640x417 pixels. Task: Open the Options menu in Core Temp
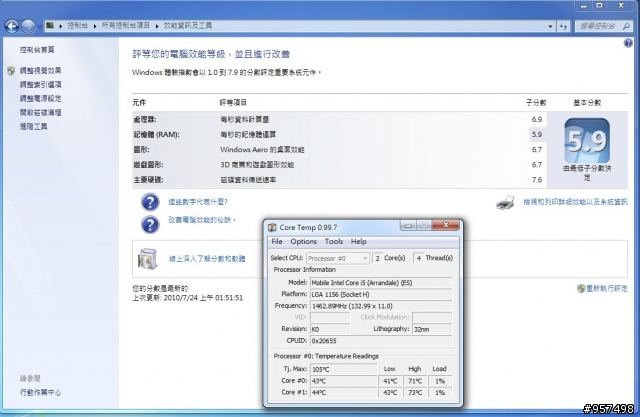click(304, 242)
